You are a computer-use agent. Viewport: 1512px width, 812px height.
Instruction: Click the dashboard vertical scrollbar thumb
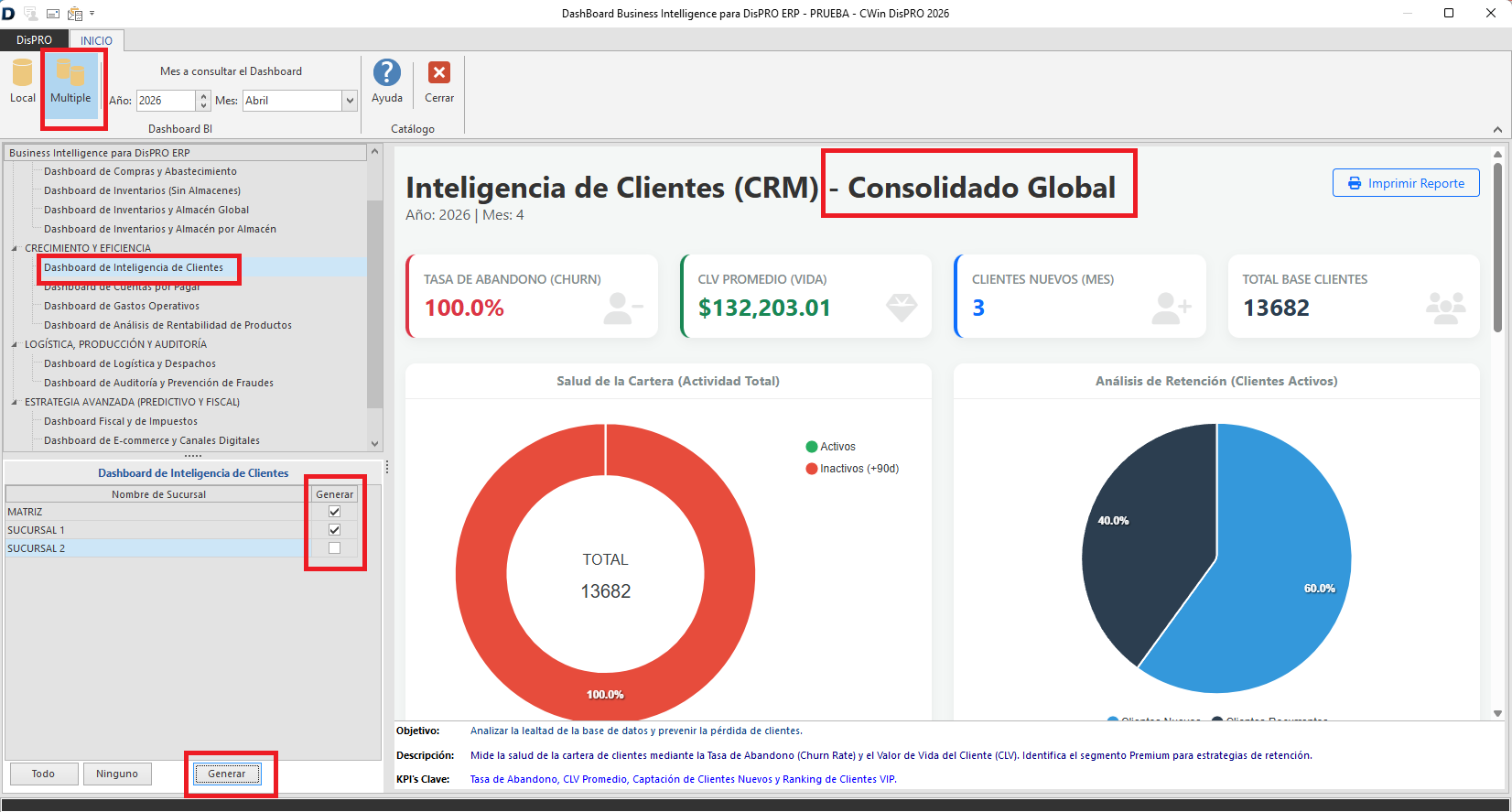[x=1497, y=247]
